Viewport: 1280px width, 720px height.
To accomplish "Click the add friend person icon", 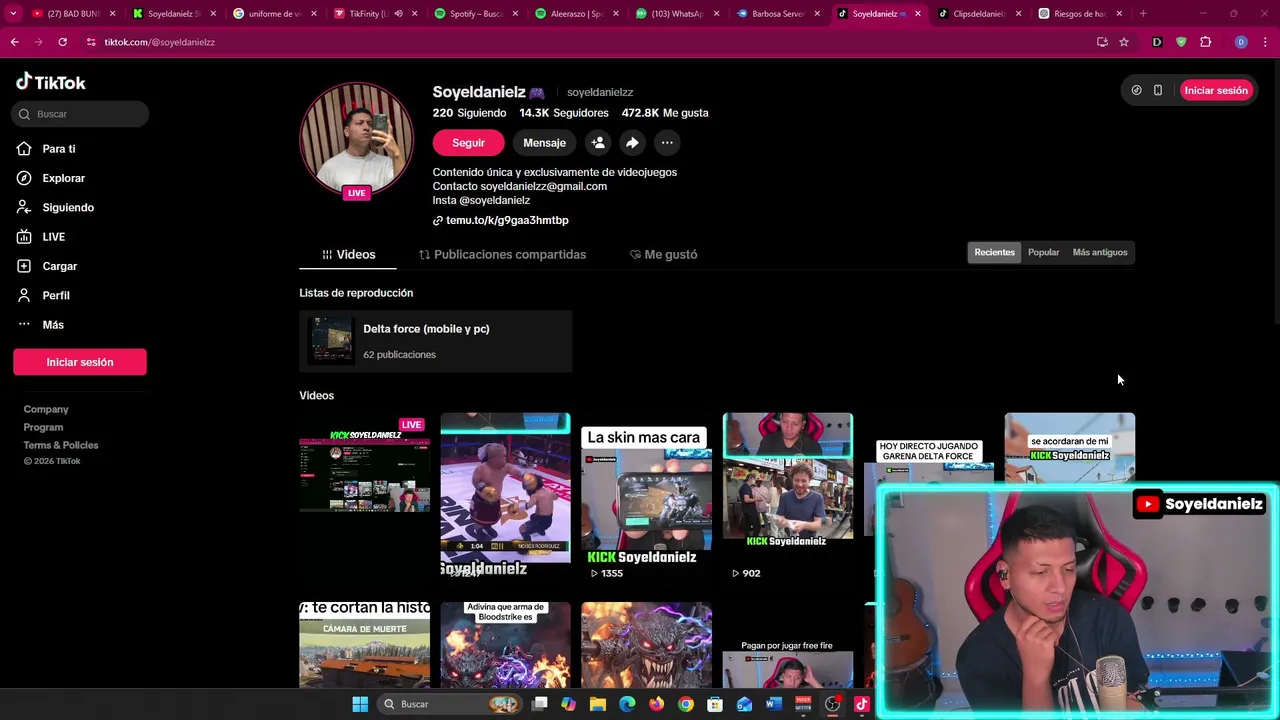I will point(598,143).
